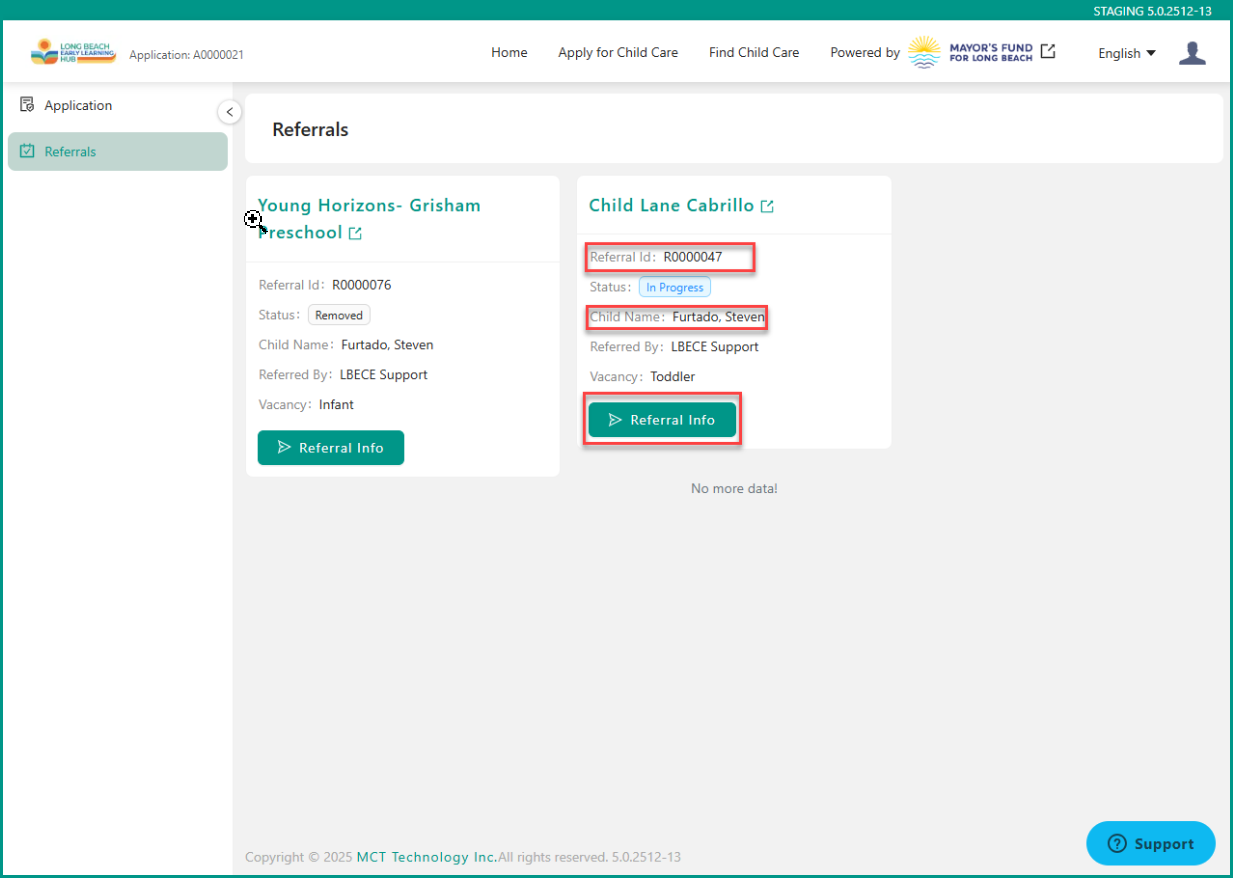This screenshot has width=1233, height=878.
Task: Click referral ID R0000047
Action: click(x=693, y=257)
